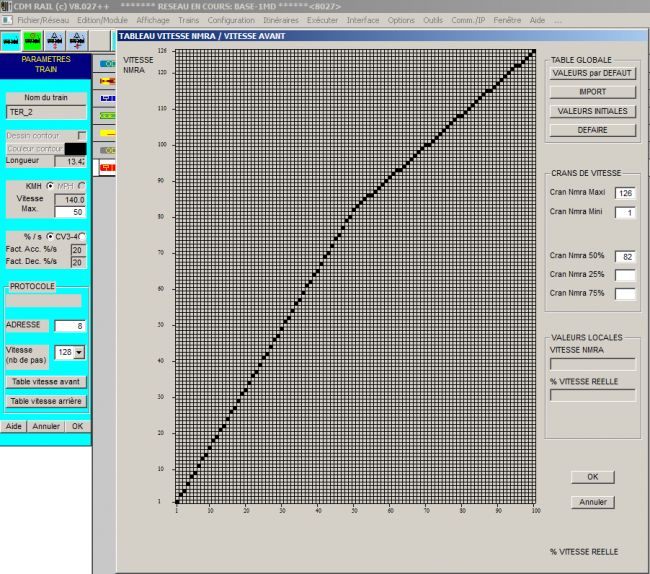
Task: Click the window icon left of Fichier/Réseau
Action: tap(7, 20)
